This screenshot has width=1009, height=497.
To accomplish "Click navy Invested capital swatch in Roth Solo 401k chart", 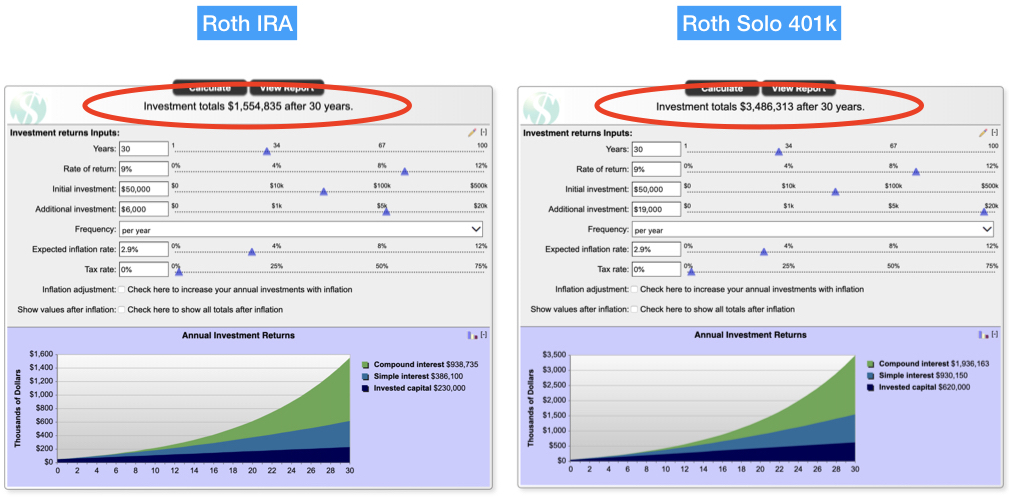I will pos(871,387).
